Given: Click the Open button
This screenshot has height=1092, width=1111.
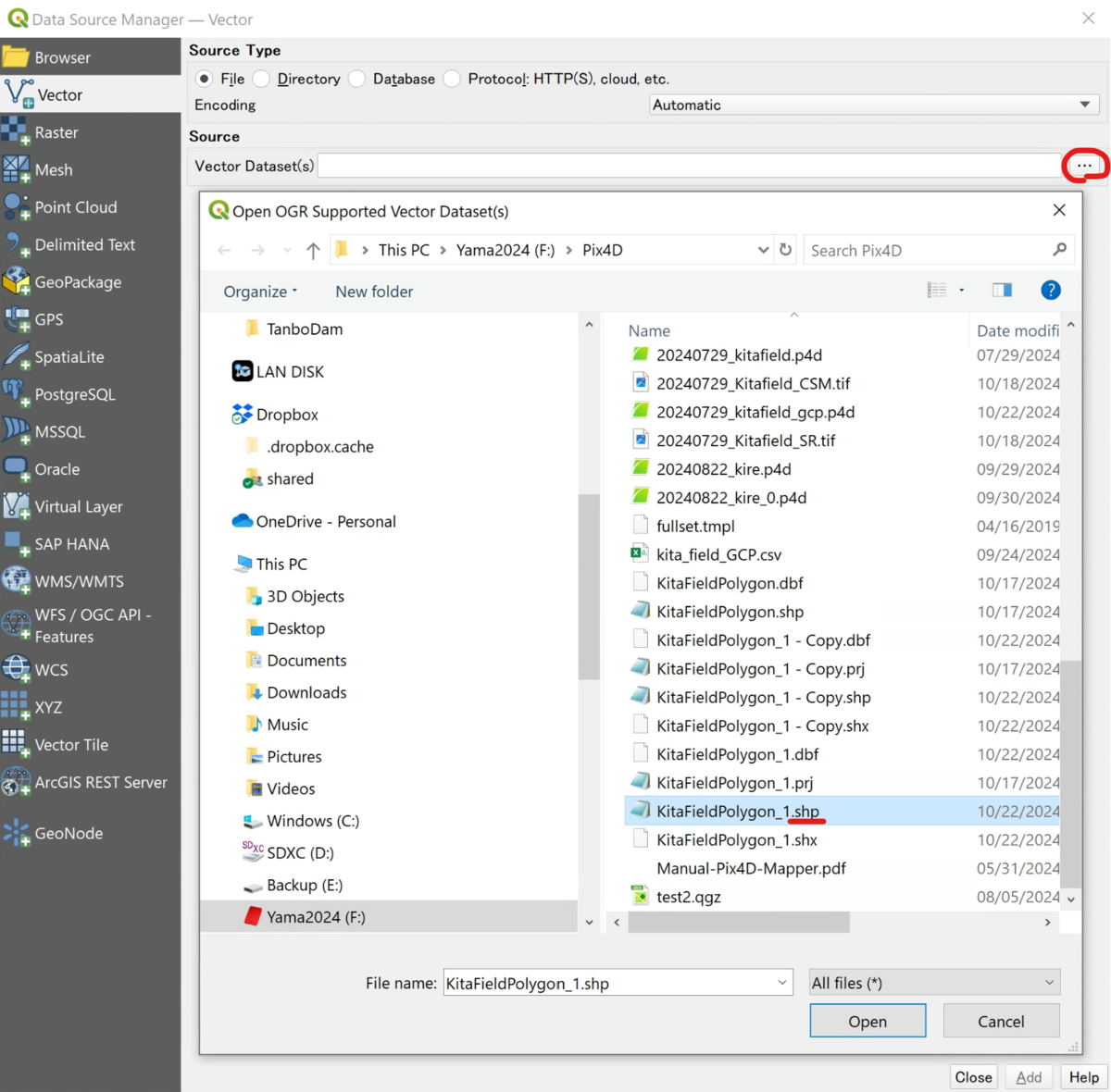Looking at the screenshot, I should pyautogui.click(x=868, y=1022).
